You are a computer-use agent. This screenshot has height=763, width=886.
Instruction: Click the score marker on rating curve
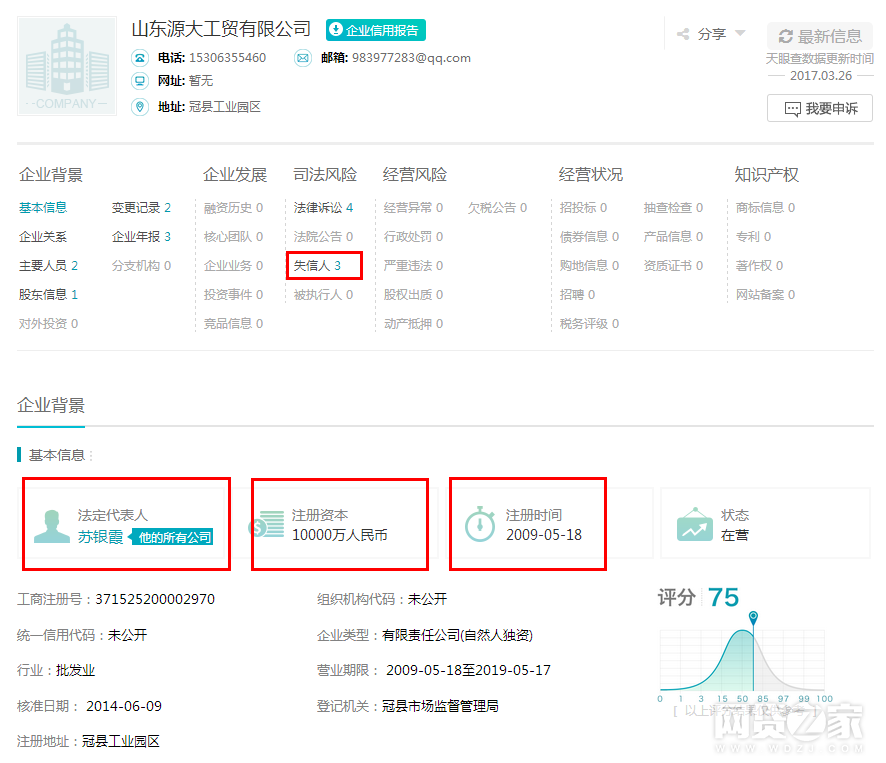click(x=753, y=616)
